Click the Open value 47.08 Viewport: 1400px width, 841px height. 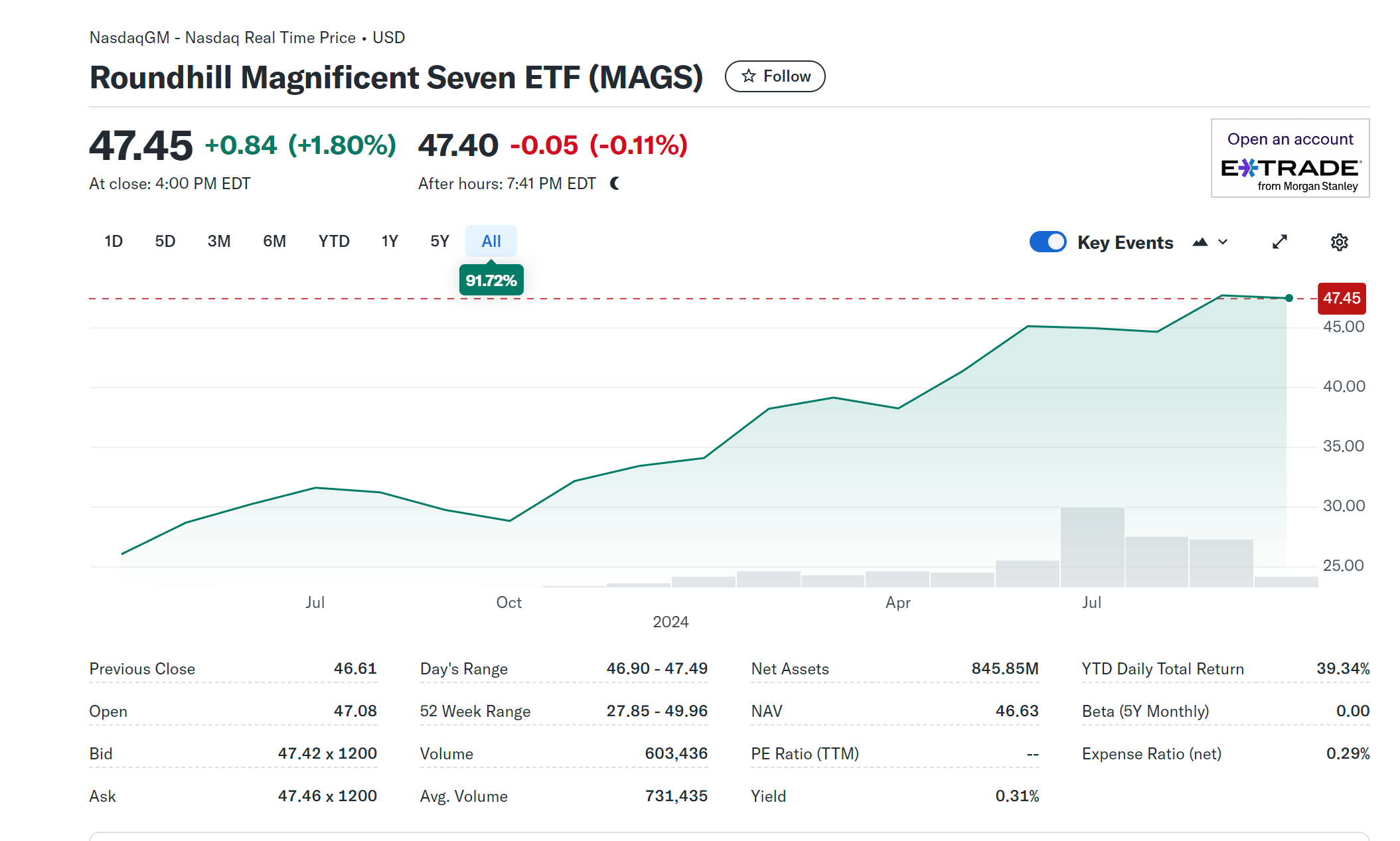[x=355, y=711]
